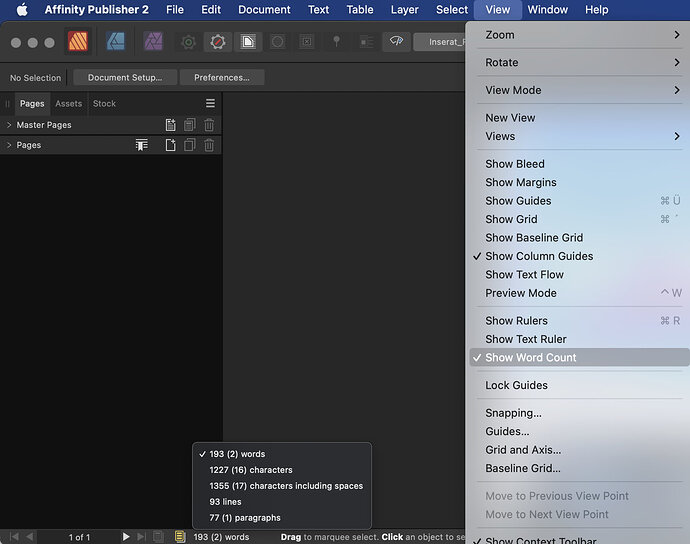Delete master page using trash icon

209,125
